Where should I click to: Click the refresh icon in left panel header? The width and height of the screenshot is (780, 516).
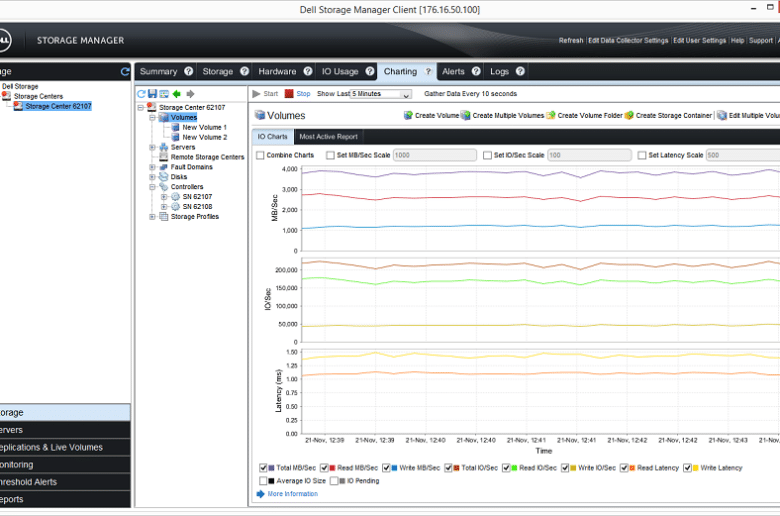(x=125, y=72)
